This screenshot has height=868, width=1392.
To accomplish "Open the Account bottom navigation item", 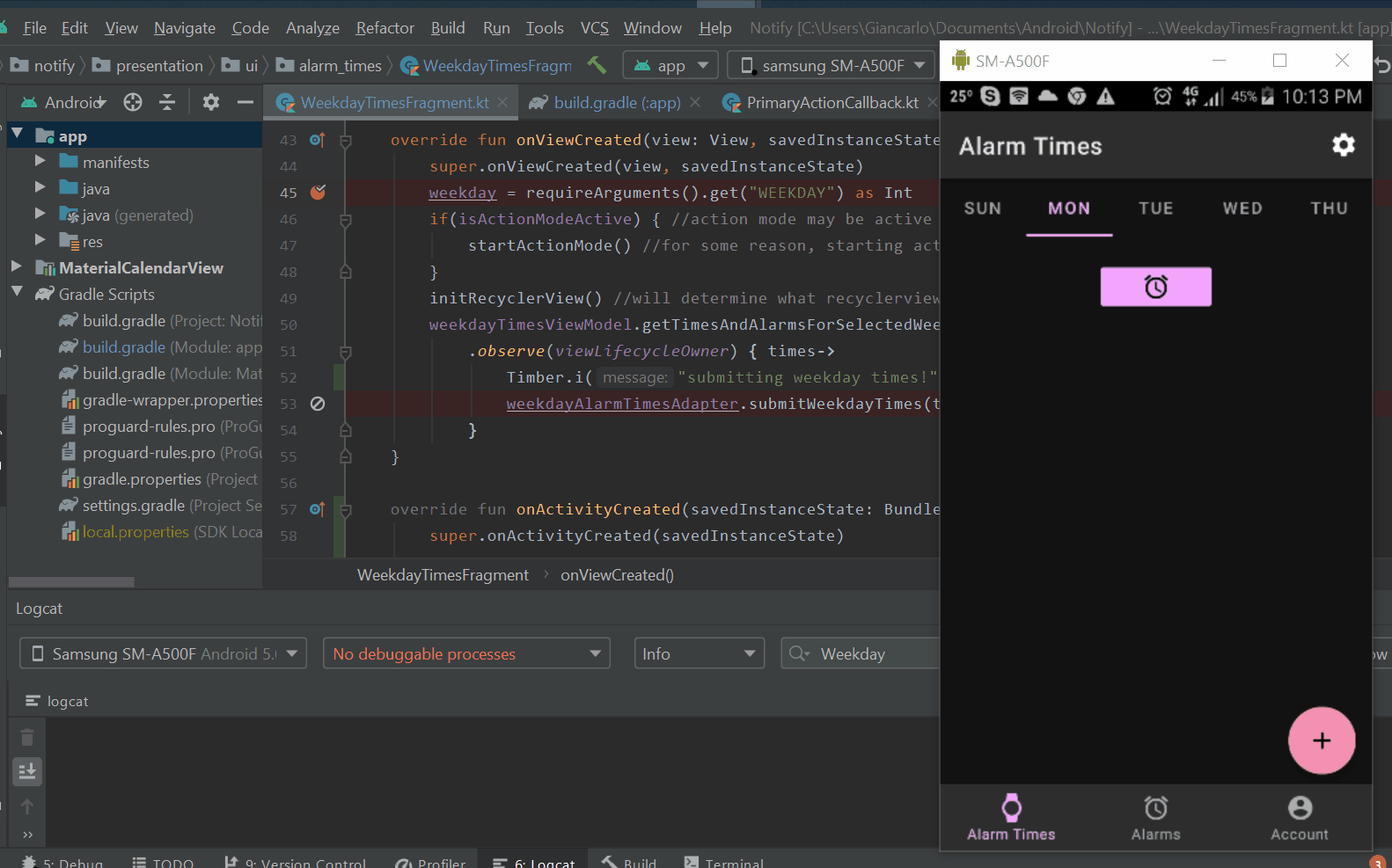I will (x=1300, y=818).
